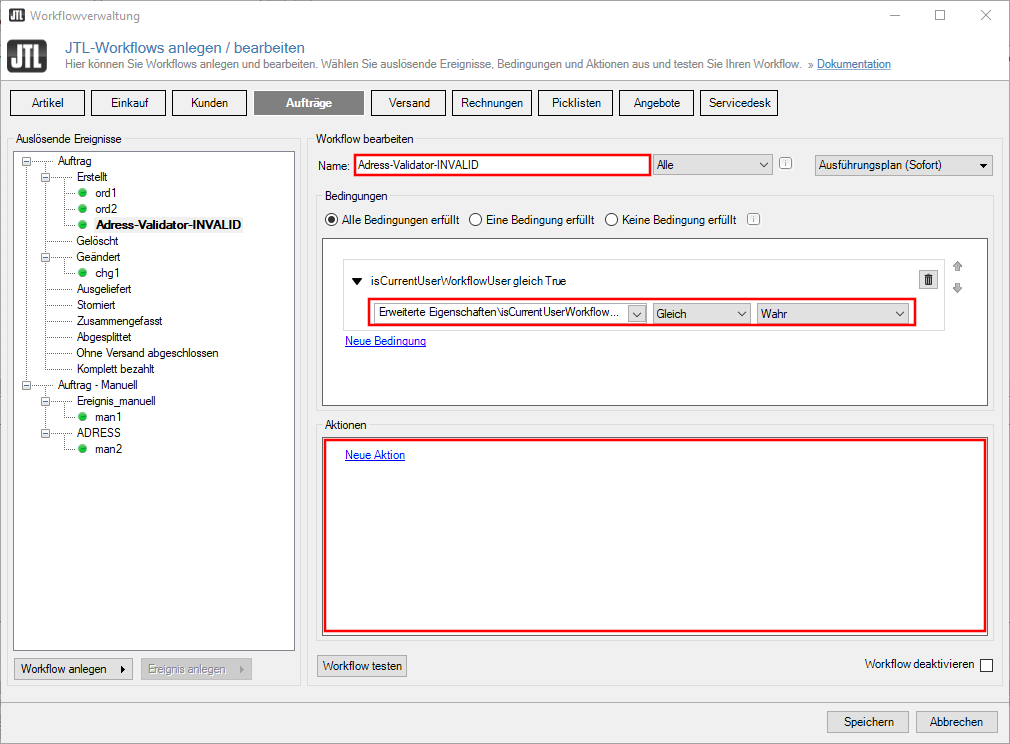Click green status dot of man1
Image resolution: width=1010 pixels, height=744 pixels.
tap(82, 417)
